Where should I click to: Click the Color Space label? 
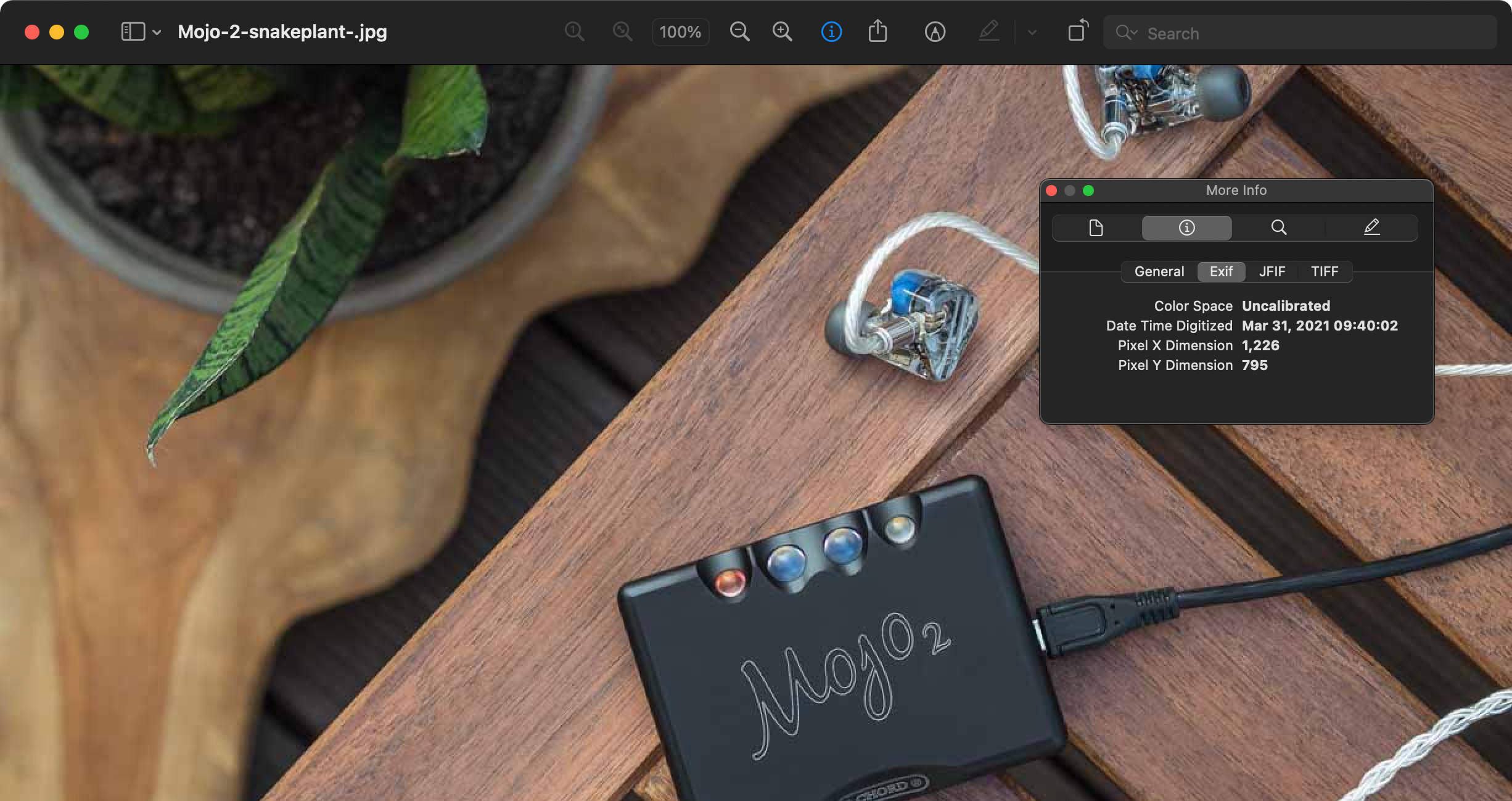[x=1193, y=306]
